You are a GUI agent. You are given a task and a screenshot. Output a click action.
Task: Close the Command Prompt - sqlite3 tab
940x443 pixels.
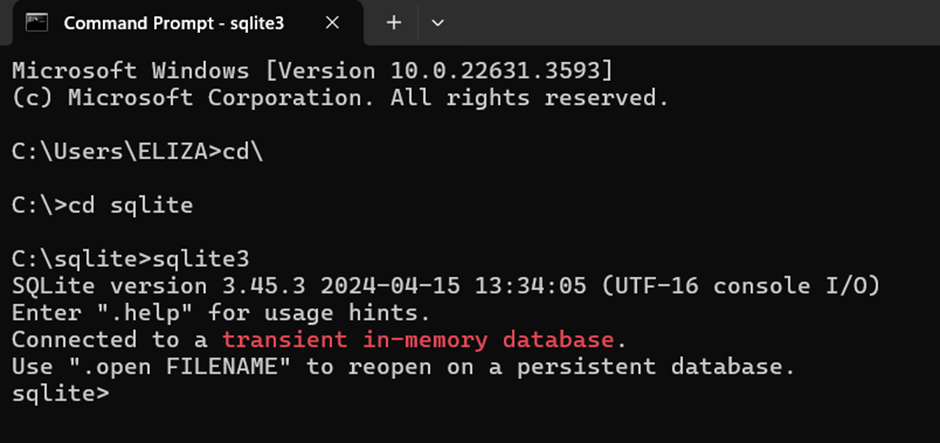[x=332, y=23]
